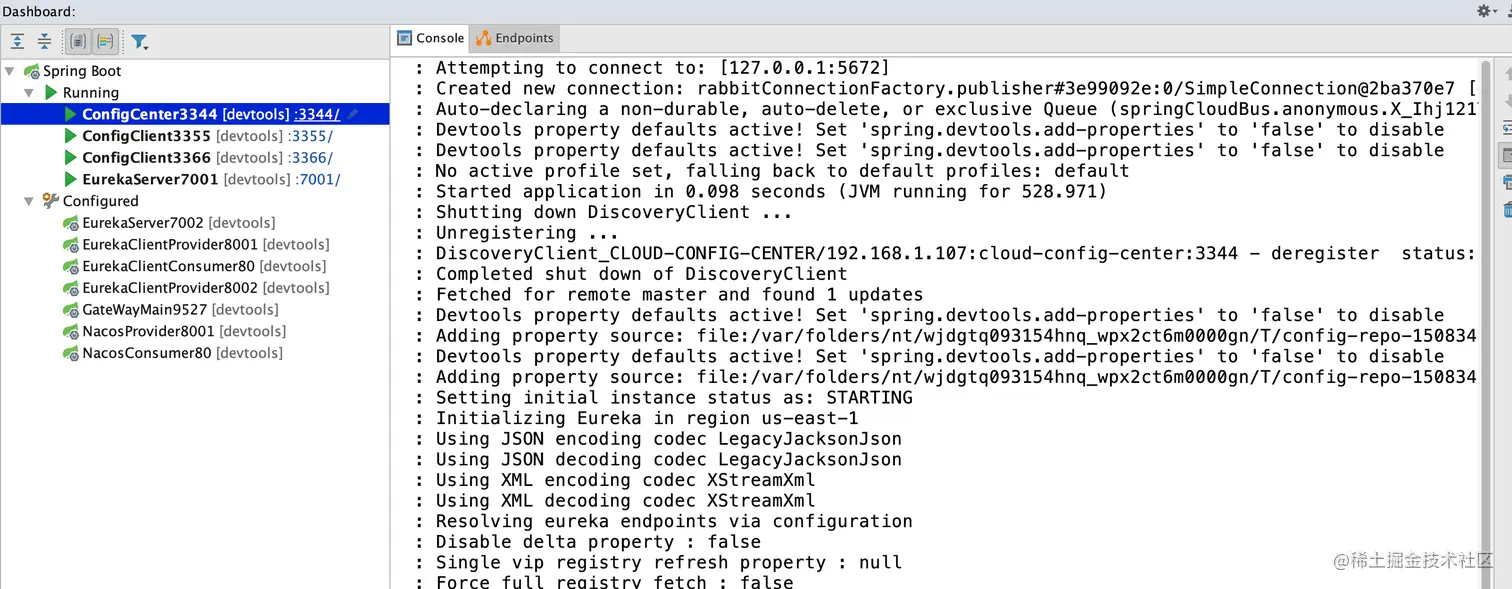
Task: Toggle scroll to end console button
Action: pos(1506,155)
